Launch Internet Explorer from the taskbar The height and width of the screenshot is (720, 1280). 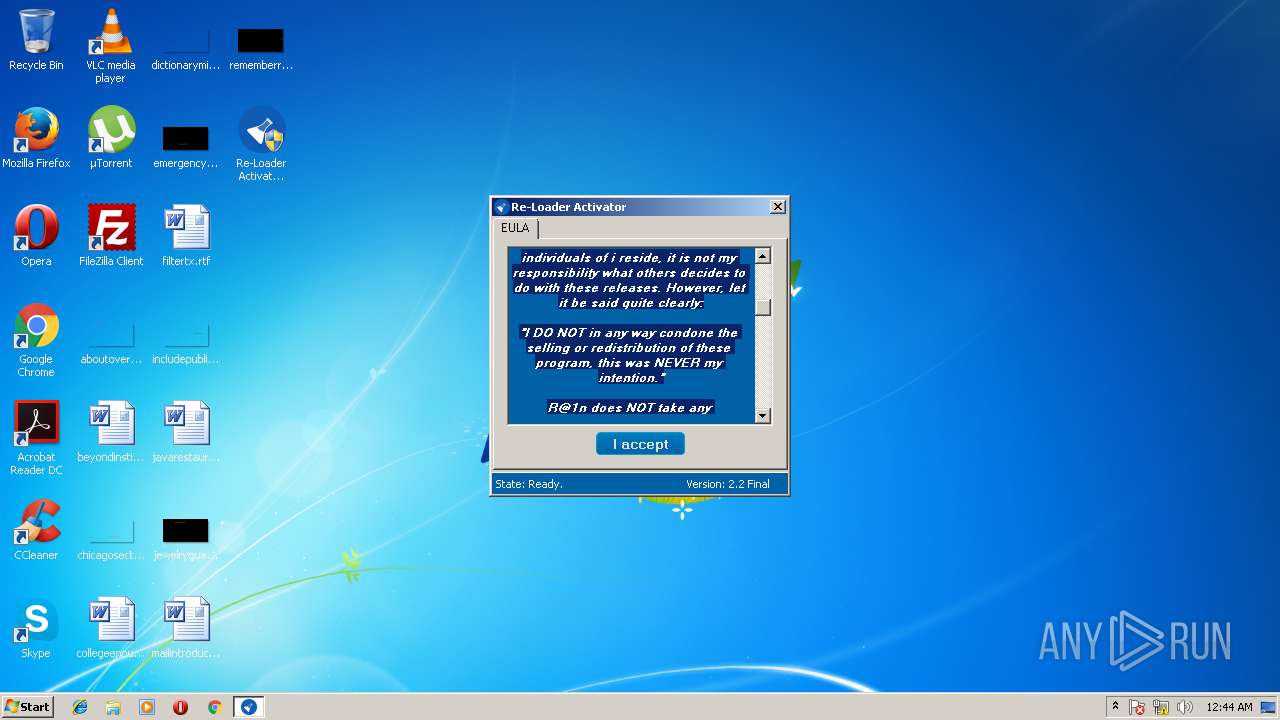coord(80,707)
